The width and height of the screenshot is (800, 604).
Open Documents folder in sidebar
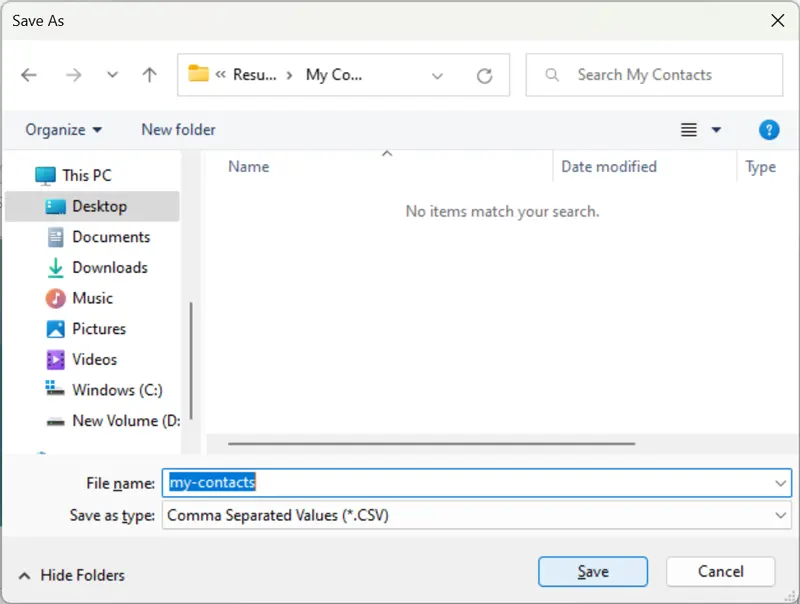click(x=92, y=237)
